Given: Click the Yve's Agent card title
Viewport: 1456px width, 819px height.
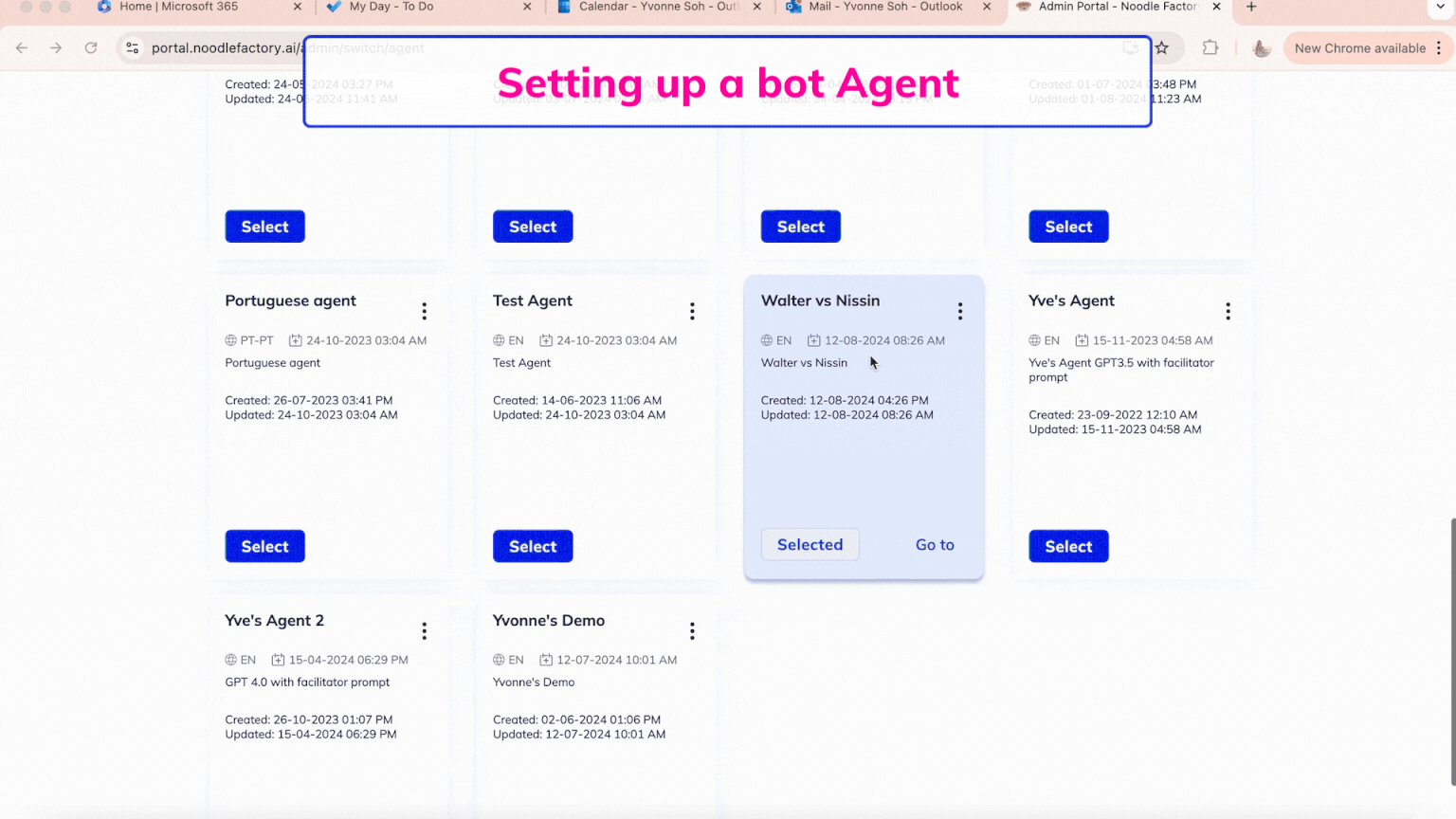Looking at the screenshot, I should pos(1071,300).
